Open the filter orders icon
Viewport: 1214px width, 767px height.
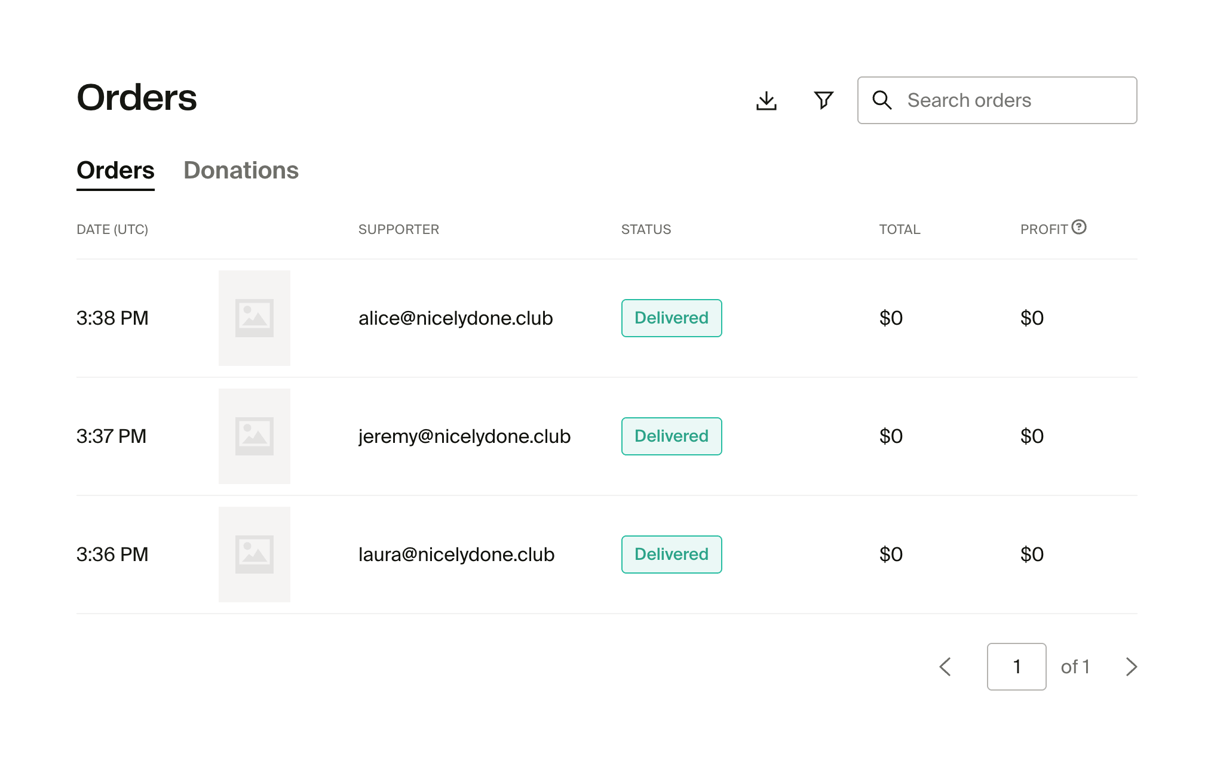point(823,100)
